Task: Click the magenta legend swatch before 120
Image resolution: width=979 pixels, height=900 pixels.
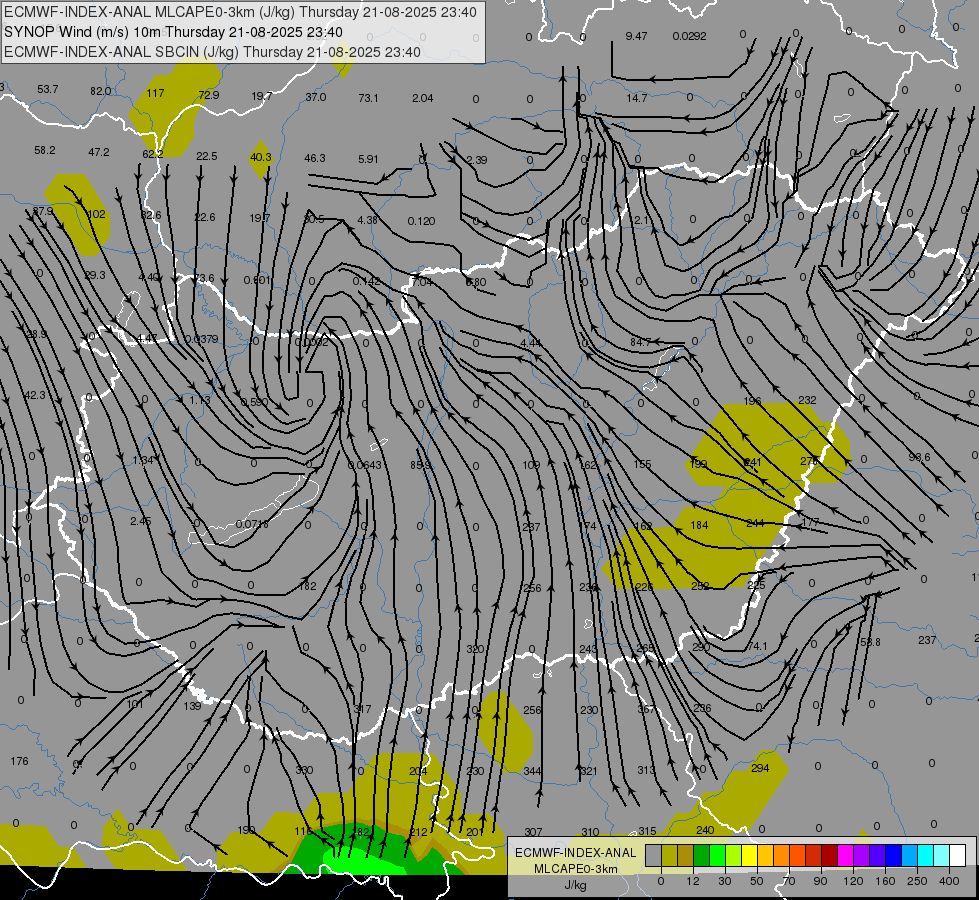Action: pyautogui.click(x=846, y=856)
